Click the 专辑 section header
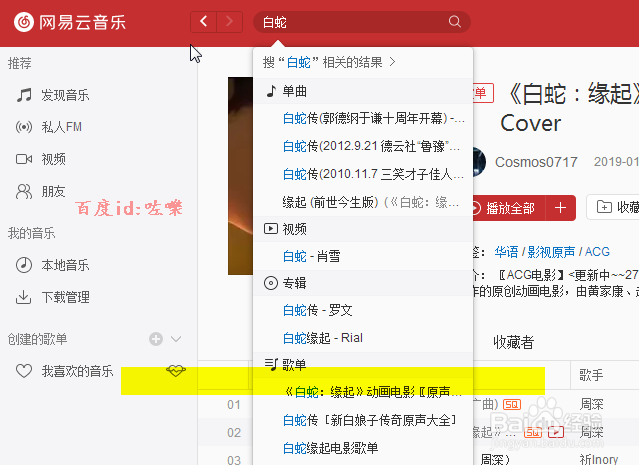The image size is (639, 465). click(x=363, y=283)
